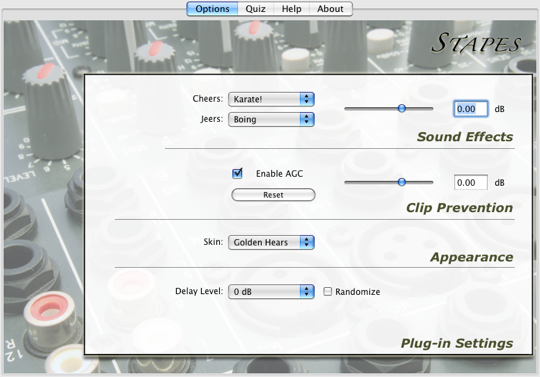
Task: Click the Jeers dropdown stepper arrows
Action: pos(307,119)
